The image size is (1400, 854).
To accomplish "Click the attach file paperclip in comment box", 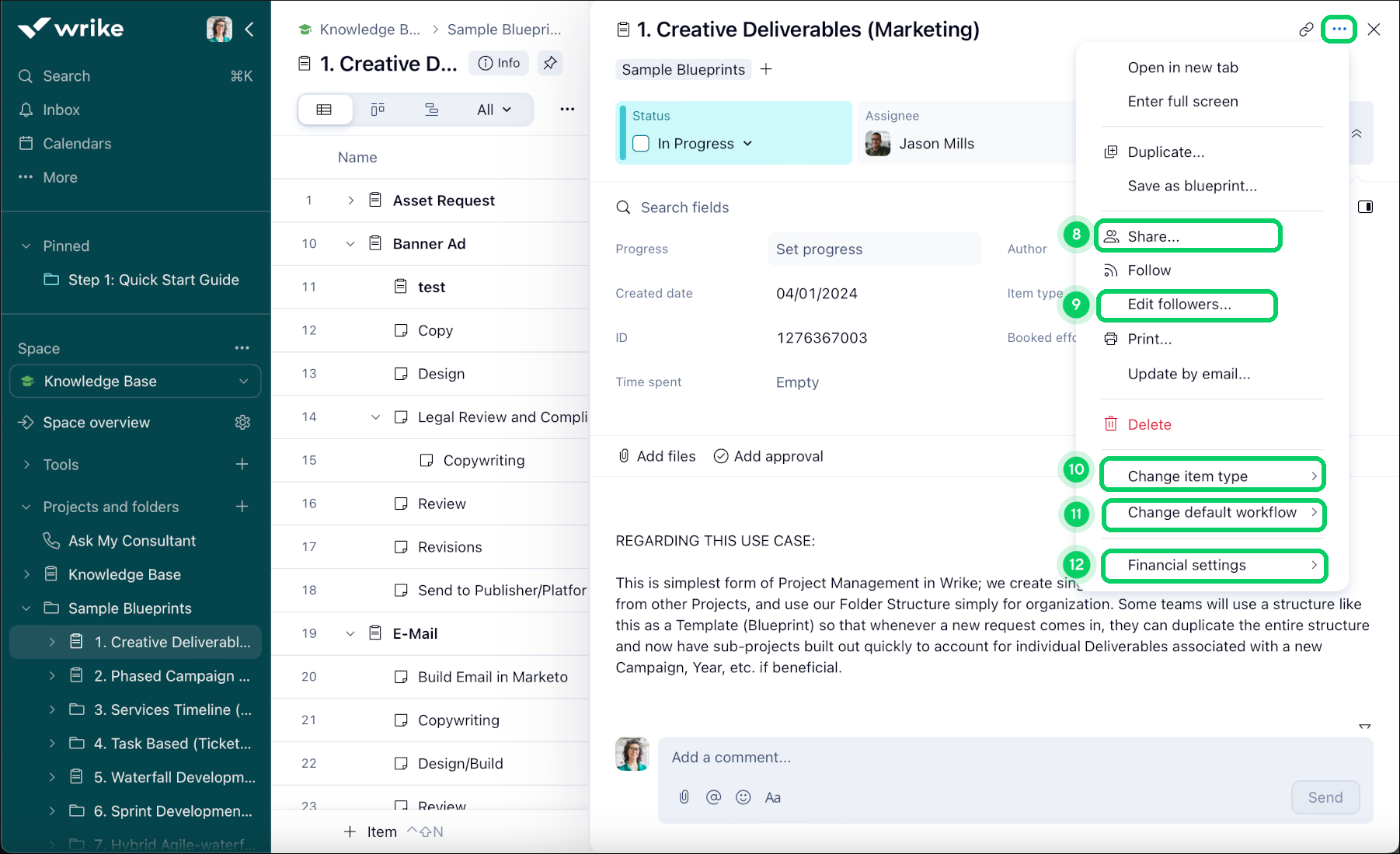I will click(684, 797).
